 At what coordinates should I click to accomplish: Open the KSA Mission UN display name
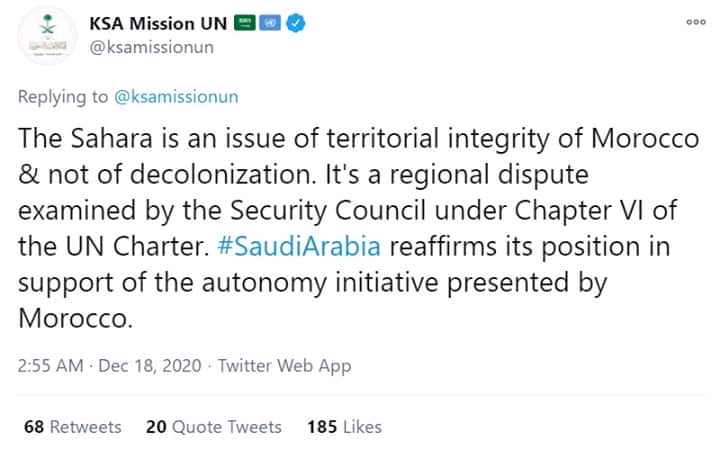coord(157,24)
